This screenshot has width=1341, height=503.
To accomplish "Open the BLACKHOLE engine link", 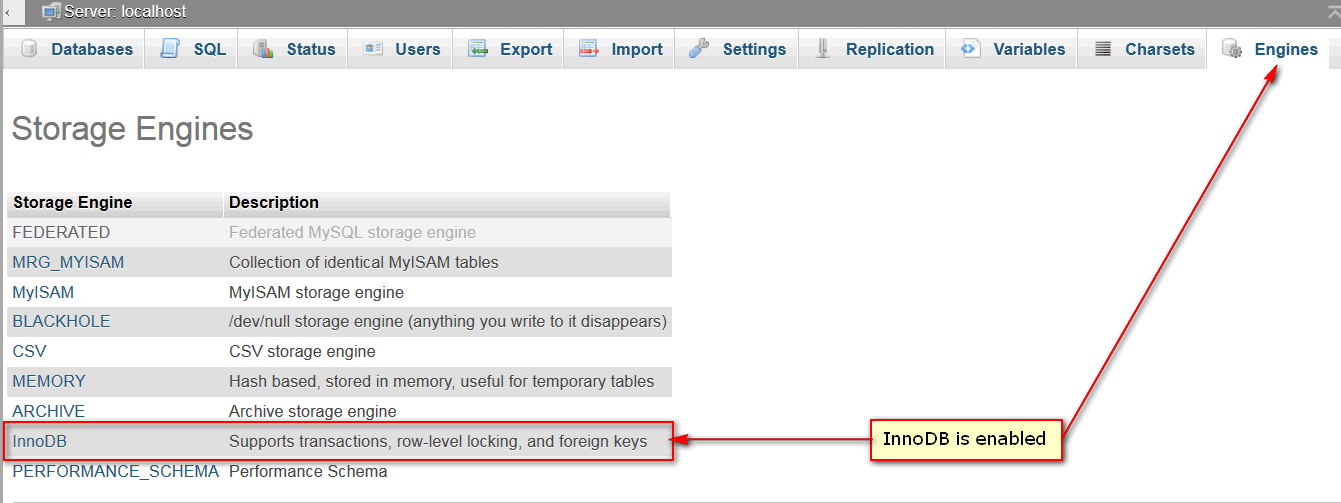I will coord(61,321).
